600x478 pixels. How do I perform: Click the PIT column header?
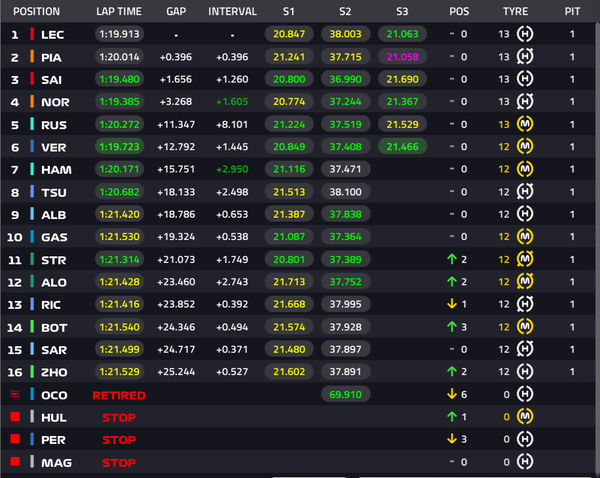point(572,11)
